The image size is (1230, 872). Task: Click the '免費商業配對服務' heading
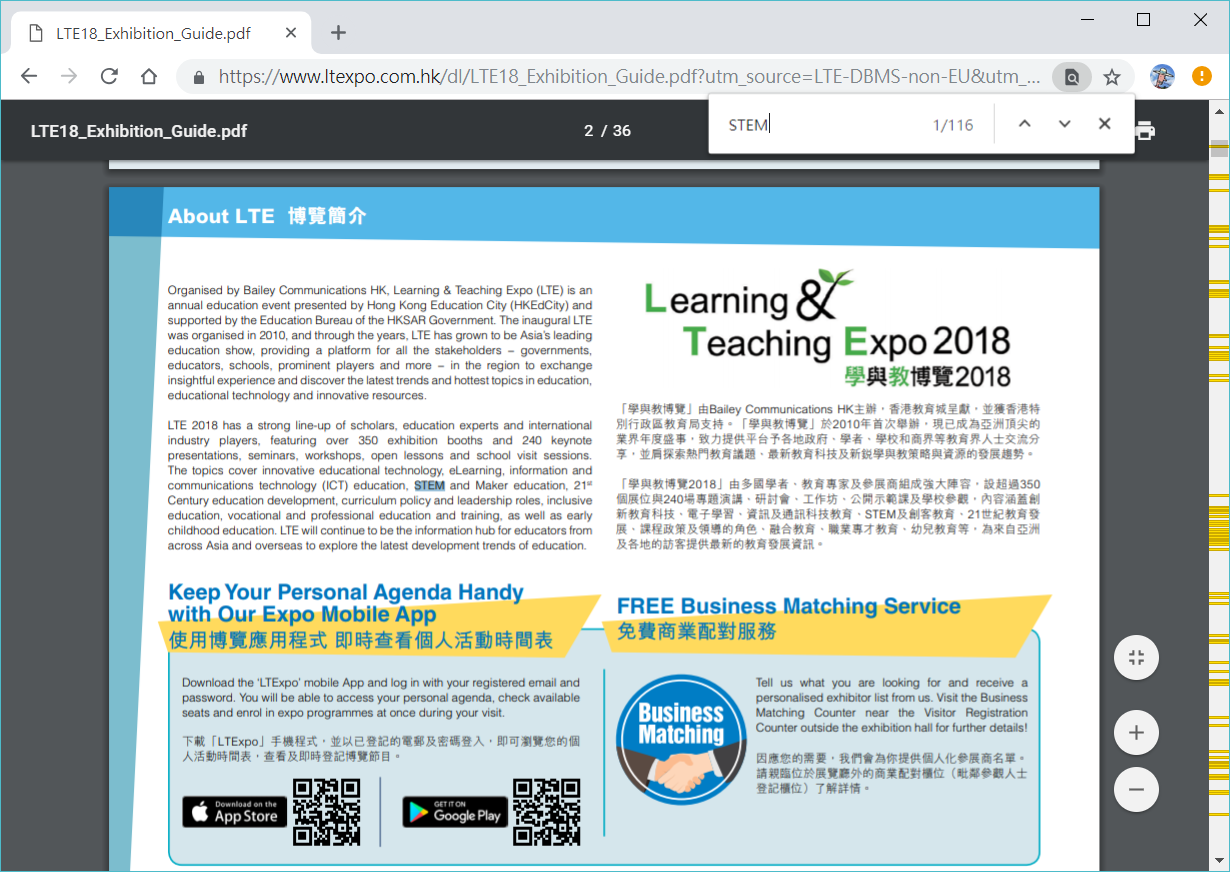(x=696, y=631)
